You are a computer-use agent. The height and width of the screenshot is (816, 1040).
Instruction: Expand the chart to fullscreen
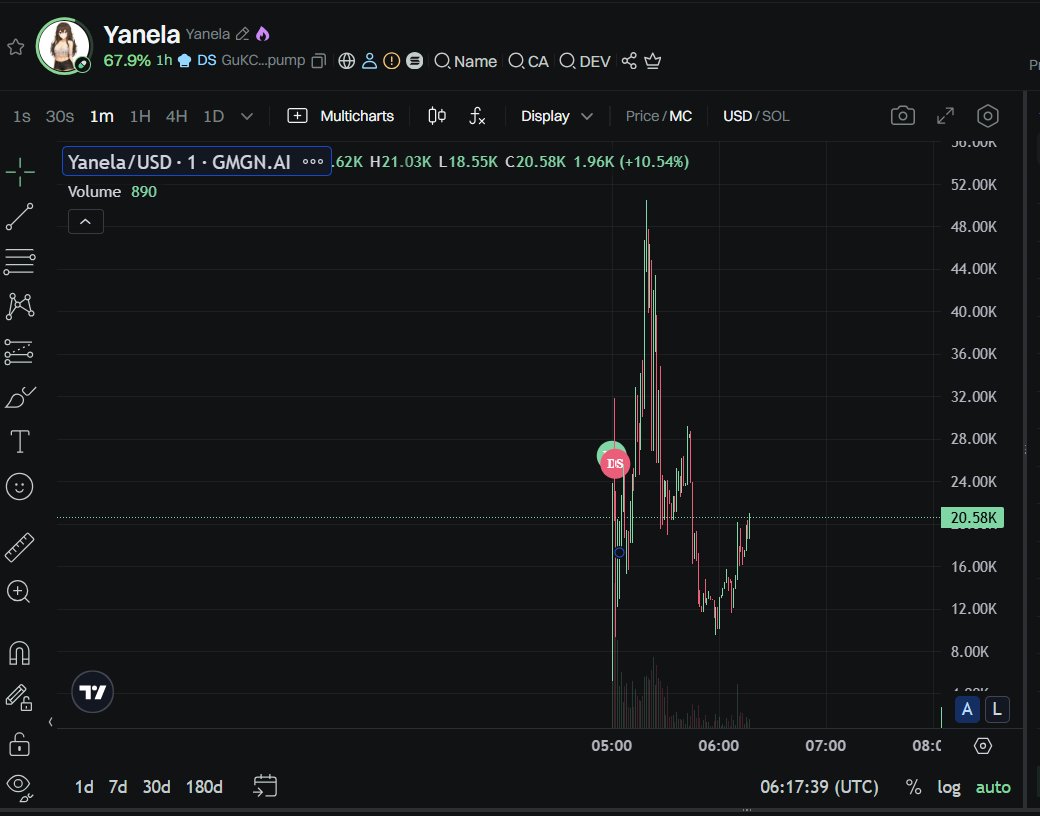(x=945, y=115)
